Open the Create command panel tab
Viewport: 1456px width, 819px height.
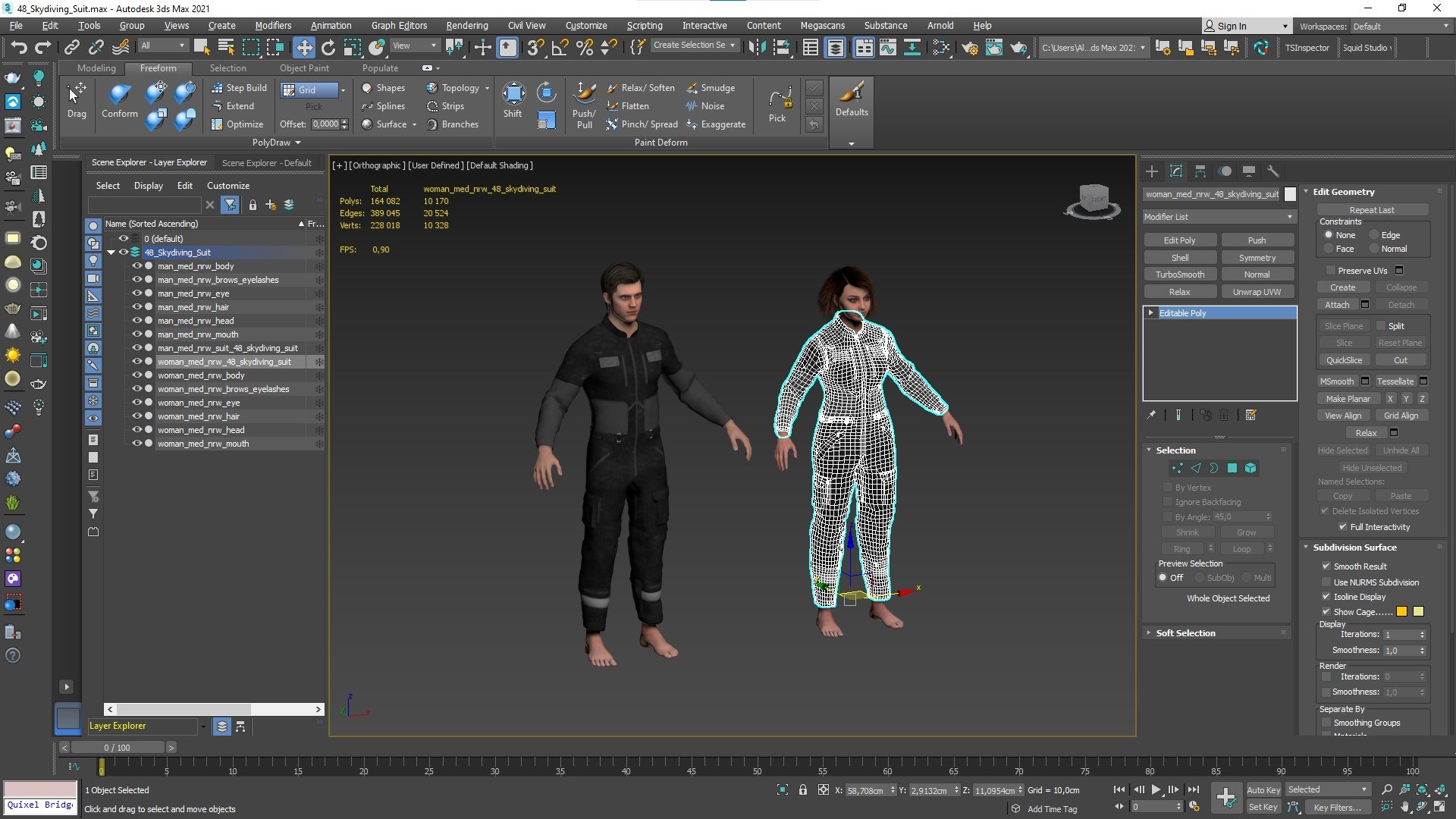[1152, 171]
